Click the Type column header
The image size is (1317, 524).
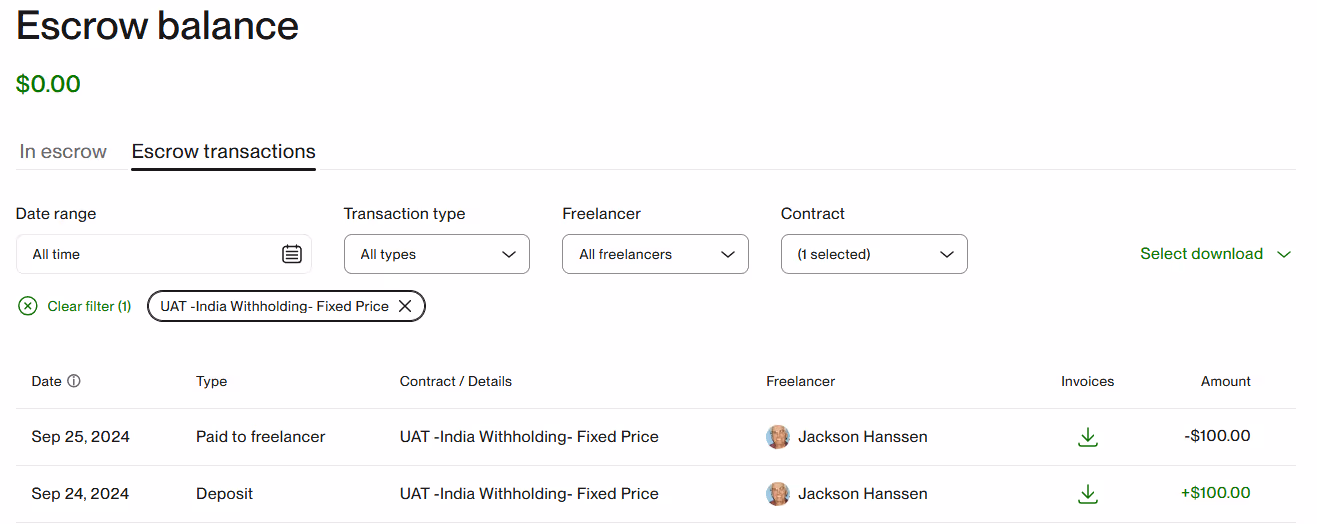point(212,381)
